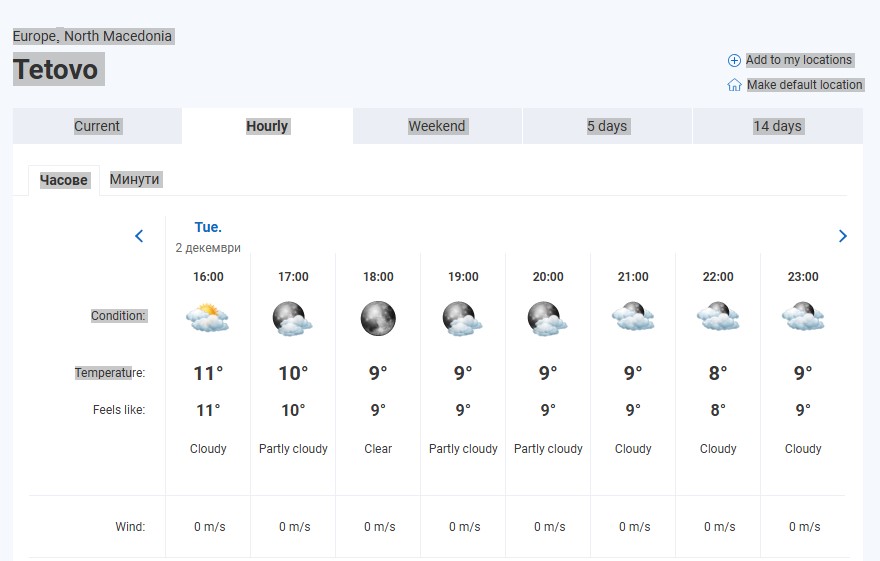Image resolution: width=880 pixels, height=561 pixels.
Task: Select the Часове sub-tab
Action: click(64, 180)
